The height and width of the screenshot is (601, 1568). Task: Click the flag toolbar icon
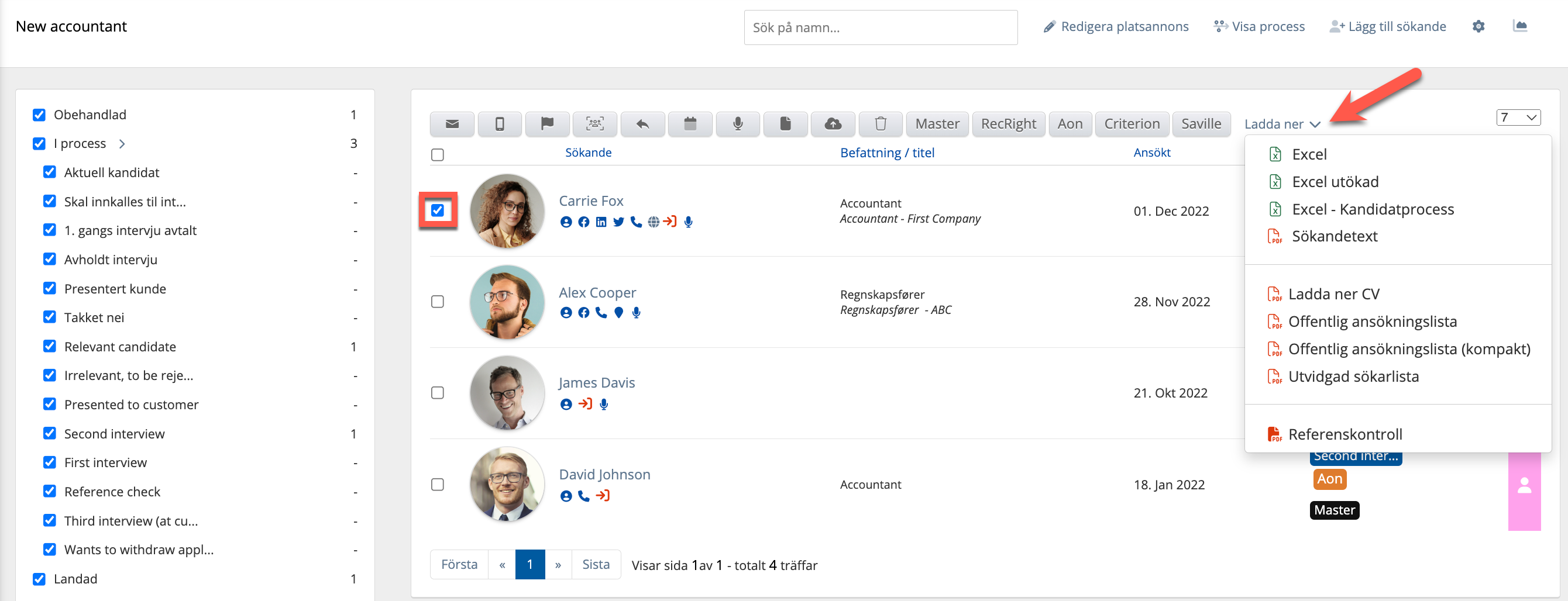(x=546, y=124)
